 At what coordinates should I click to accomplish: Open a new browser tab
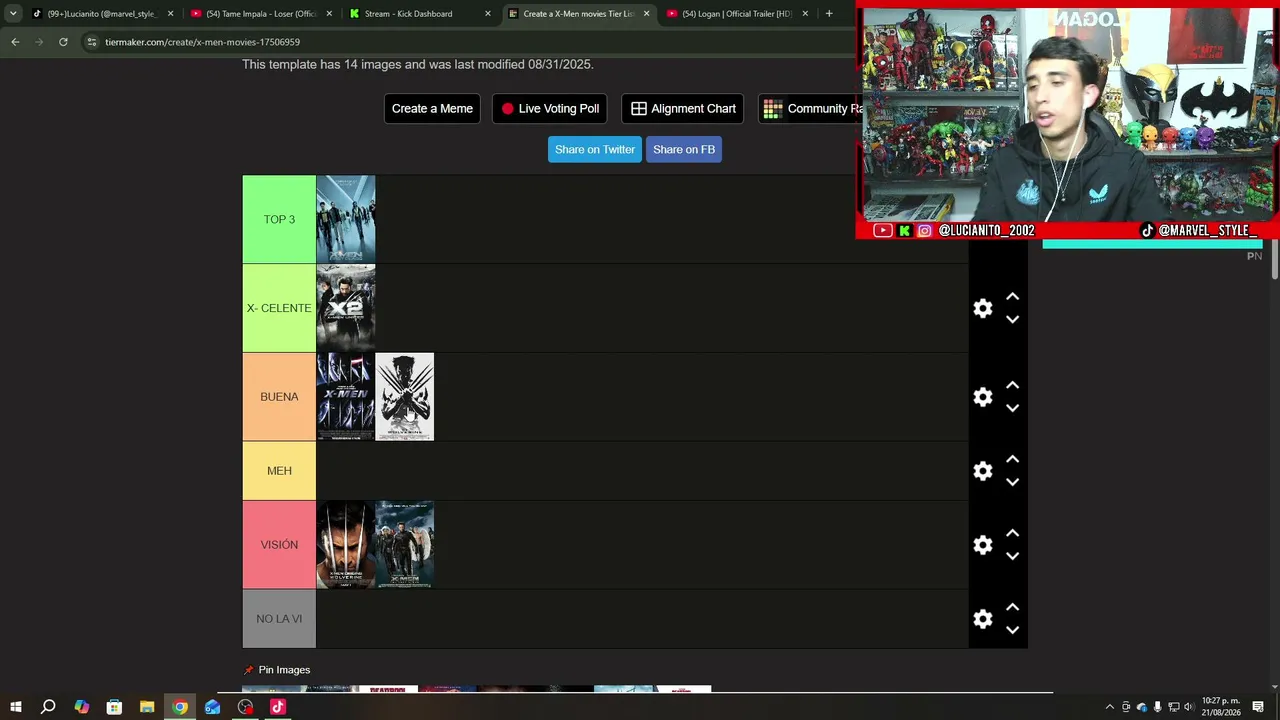(x=829, y=14)
